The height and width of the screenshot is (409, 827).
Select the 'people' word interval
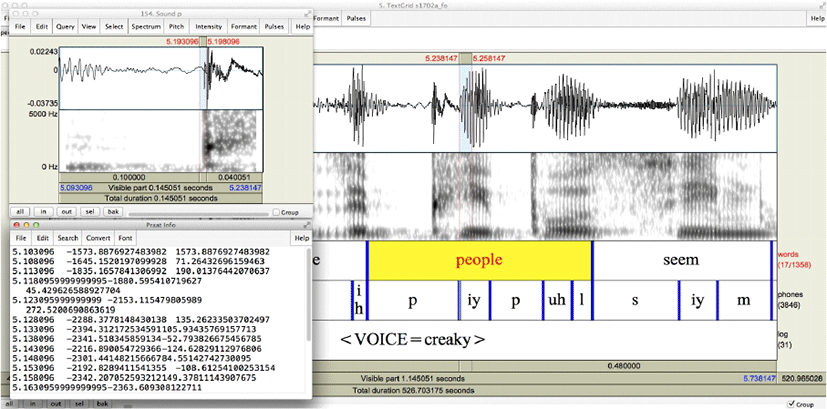pos(479,260)
